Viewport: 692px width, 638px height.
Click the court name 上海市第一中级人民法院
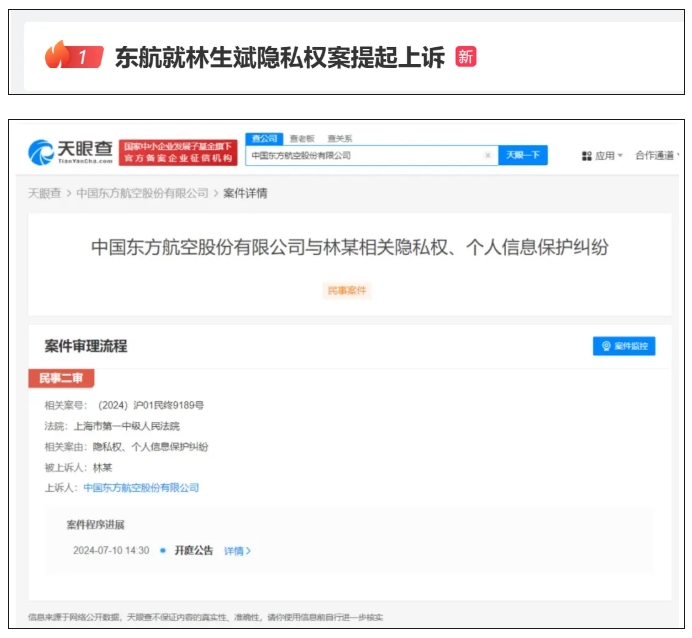(x=127, y=426)
